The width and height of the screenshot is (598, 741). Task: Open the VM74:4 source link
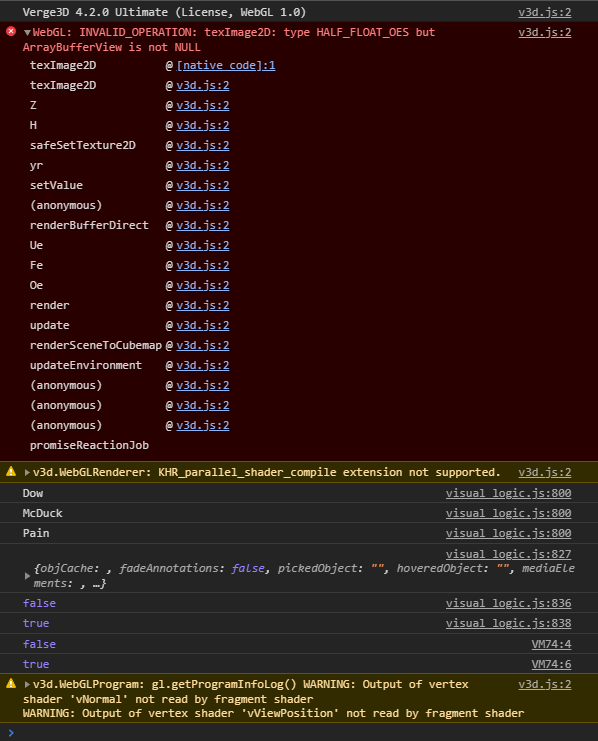551,644
